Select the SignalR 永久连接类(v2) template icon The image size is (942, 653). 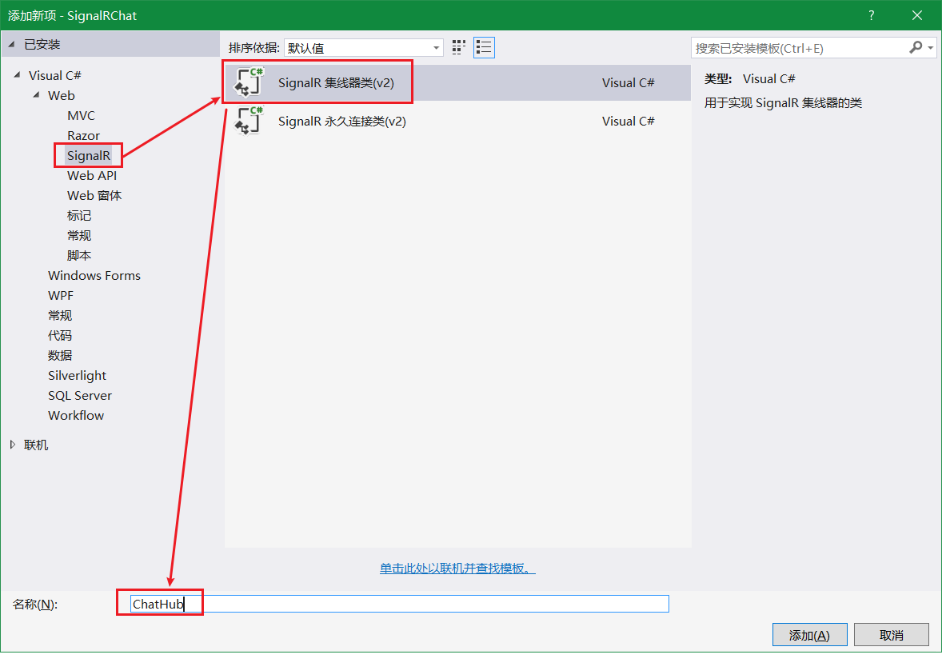click(248, 121)
